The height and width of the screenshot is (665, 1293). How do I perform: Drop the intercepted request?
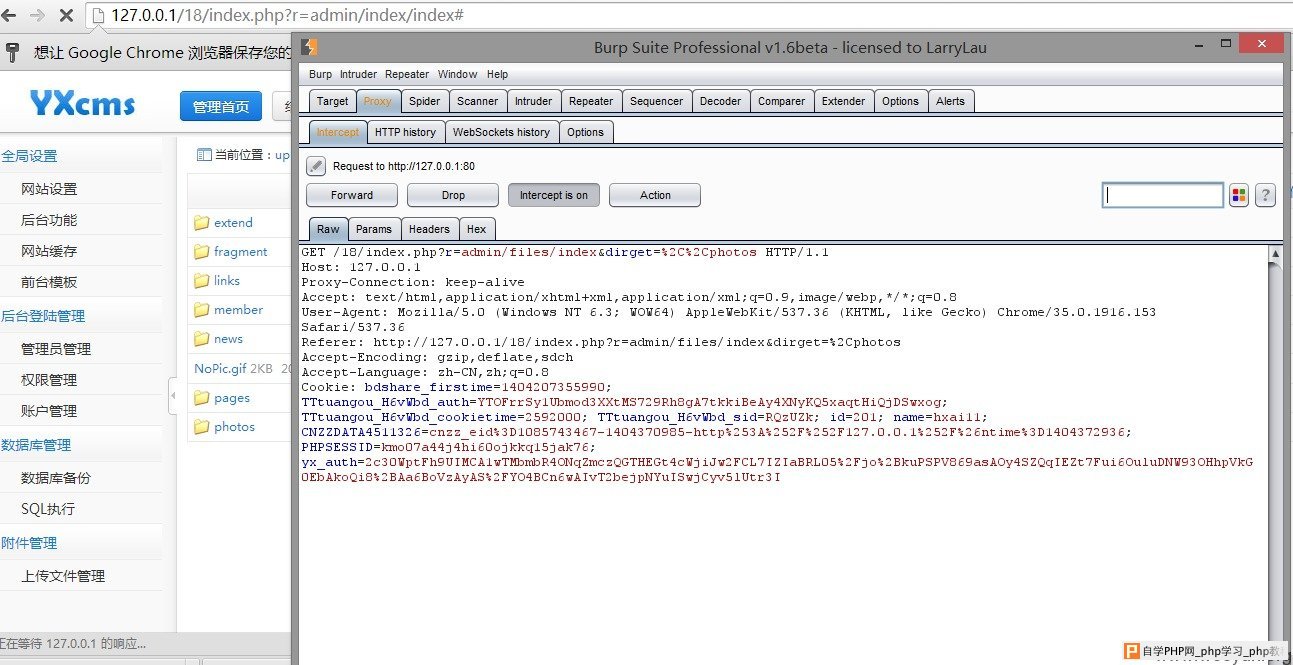point(453,195)
